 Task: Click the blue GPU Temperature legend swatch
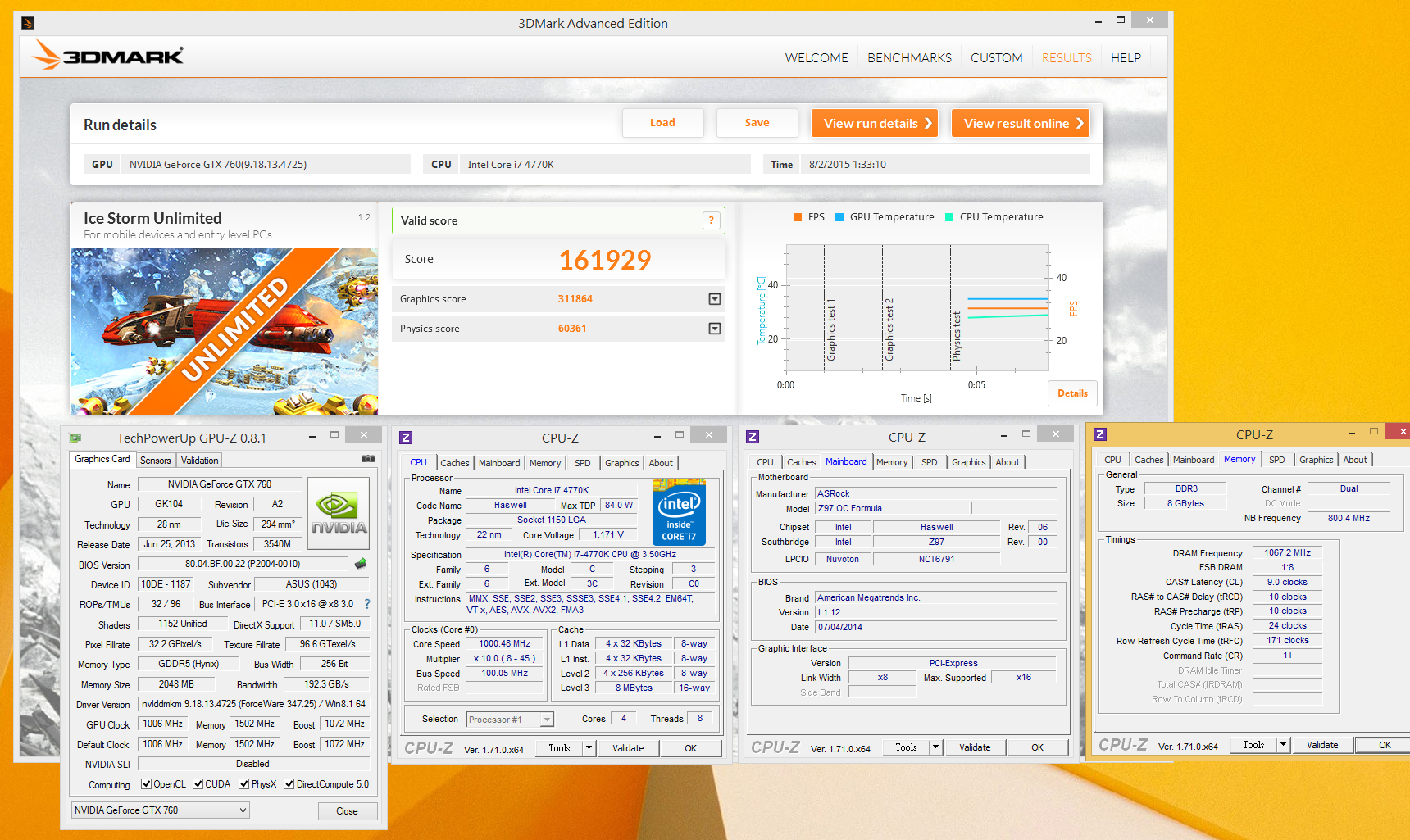coord(839,217)
